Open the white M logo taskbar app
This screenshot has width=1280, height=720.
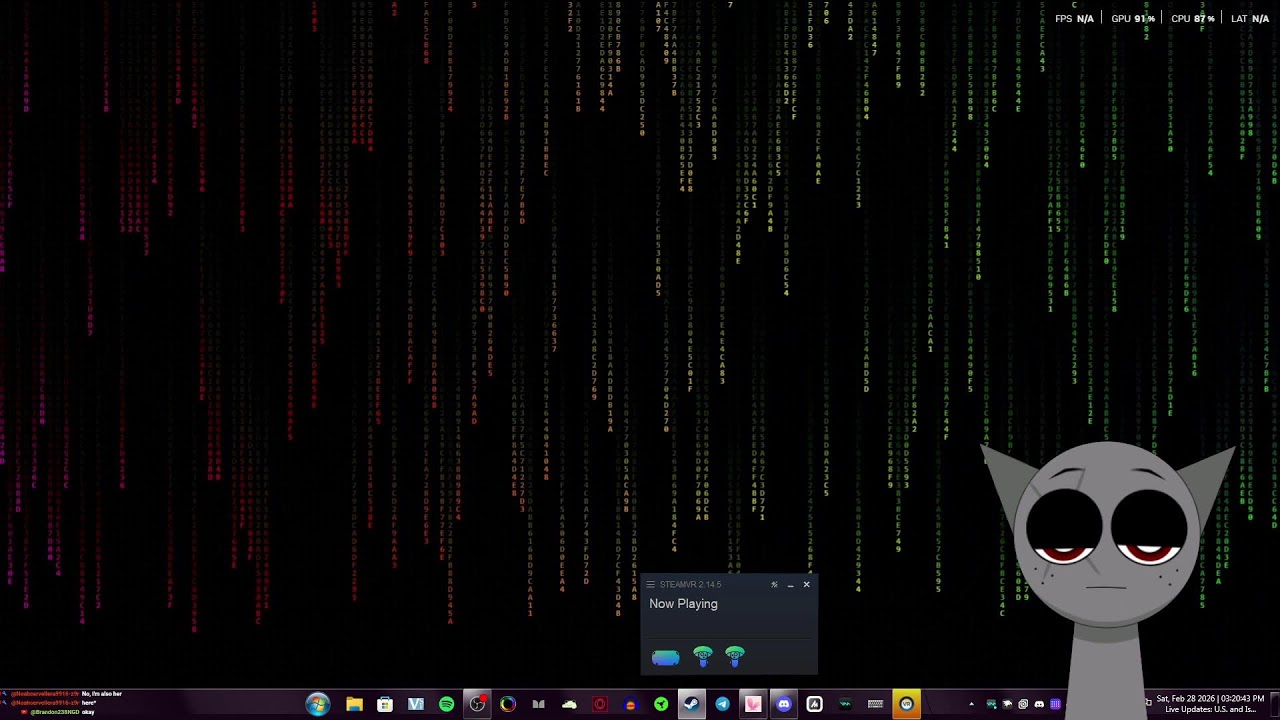pyautogui.click(x=814, y=704)
